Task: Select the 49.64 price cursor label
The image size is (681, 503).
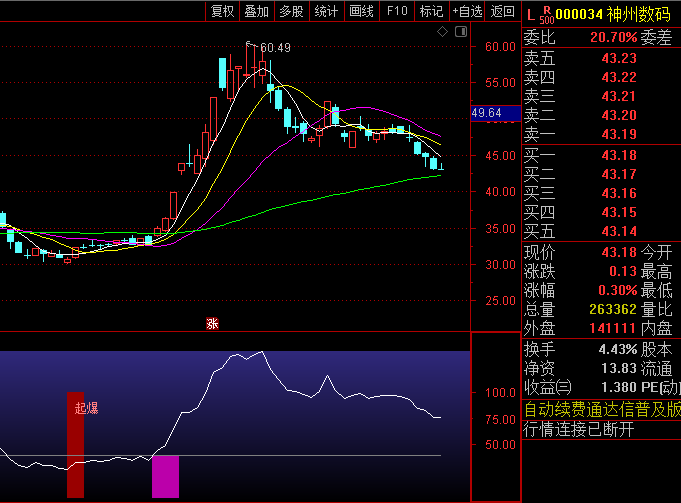Action: point(496,113)
